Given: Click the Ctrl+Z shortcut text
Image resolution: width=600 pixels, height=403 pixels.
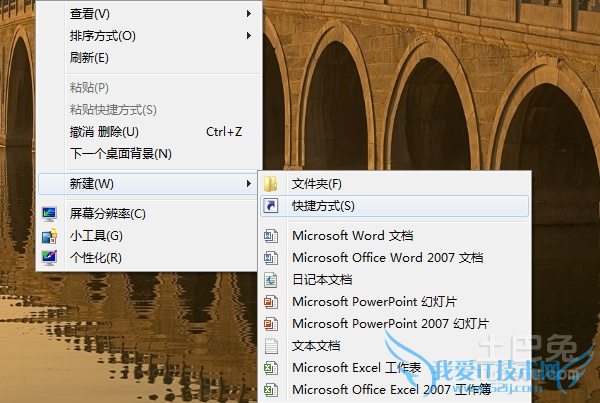Looking at the screenshot, I should (224, 132).
